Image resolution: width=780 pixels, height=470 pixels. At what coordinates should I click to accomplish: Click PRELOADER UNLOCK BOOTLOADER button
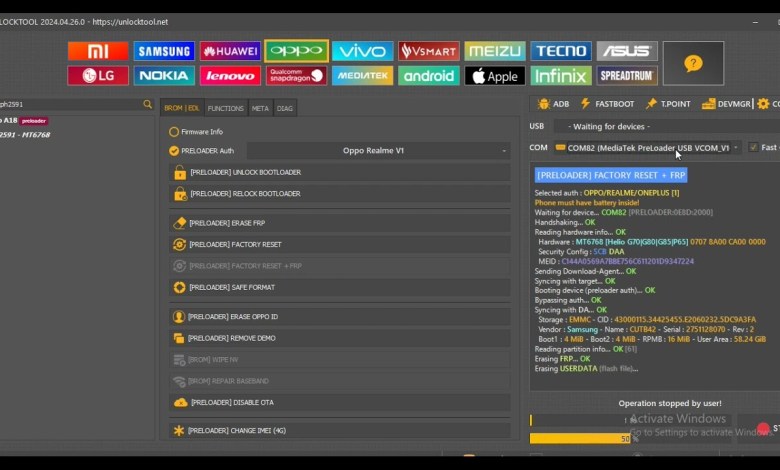(340, 173)
